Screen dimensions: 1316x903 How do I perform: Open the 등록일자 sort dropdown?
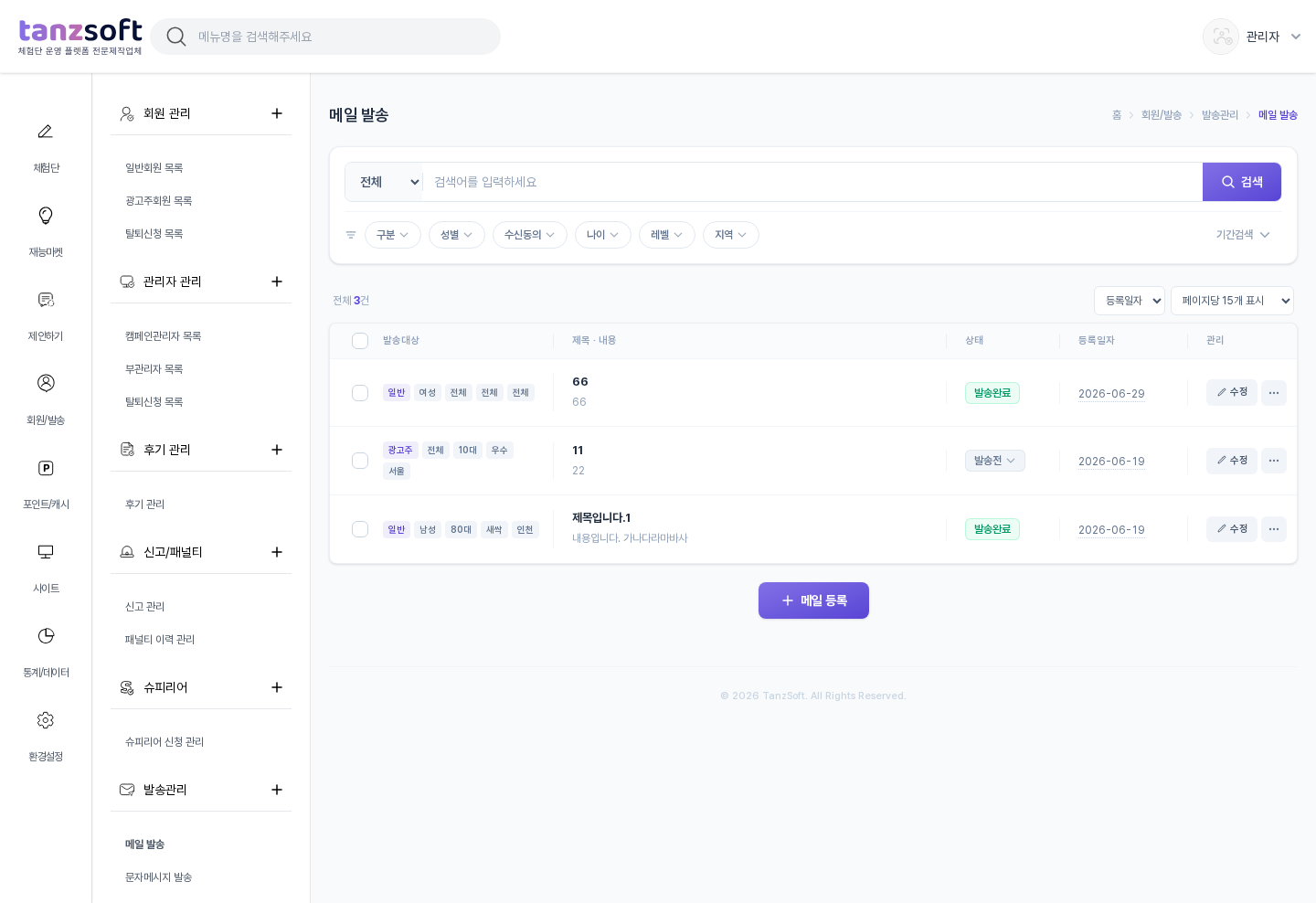click(1130, 301)
